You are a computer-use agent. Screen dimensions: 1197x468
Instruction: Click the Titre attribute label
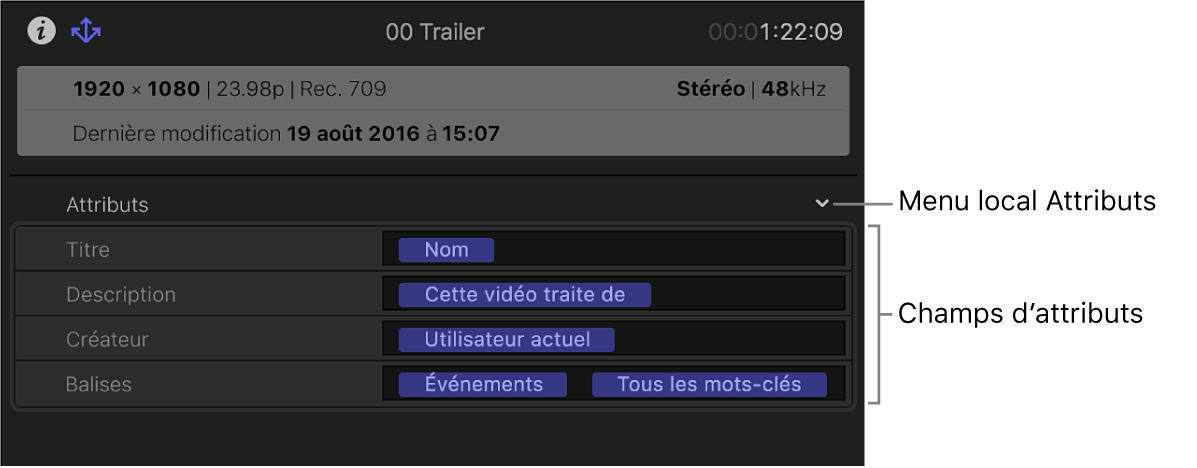click(88, 250)
